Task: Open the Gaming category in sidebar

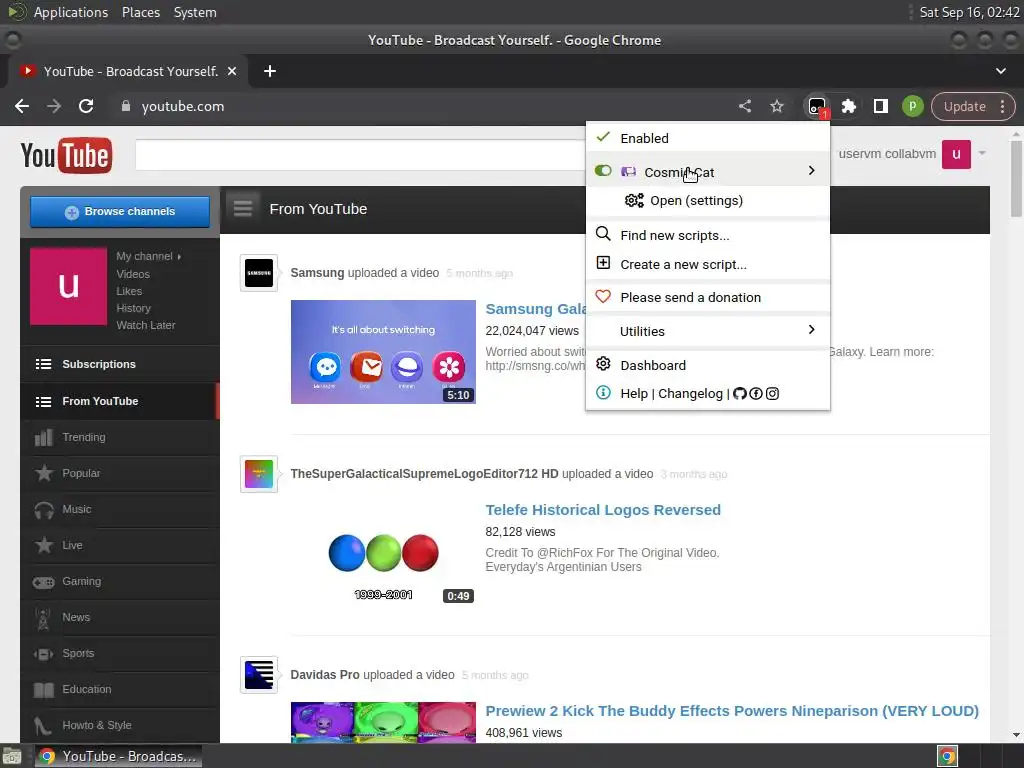Action: click(120, 581)
